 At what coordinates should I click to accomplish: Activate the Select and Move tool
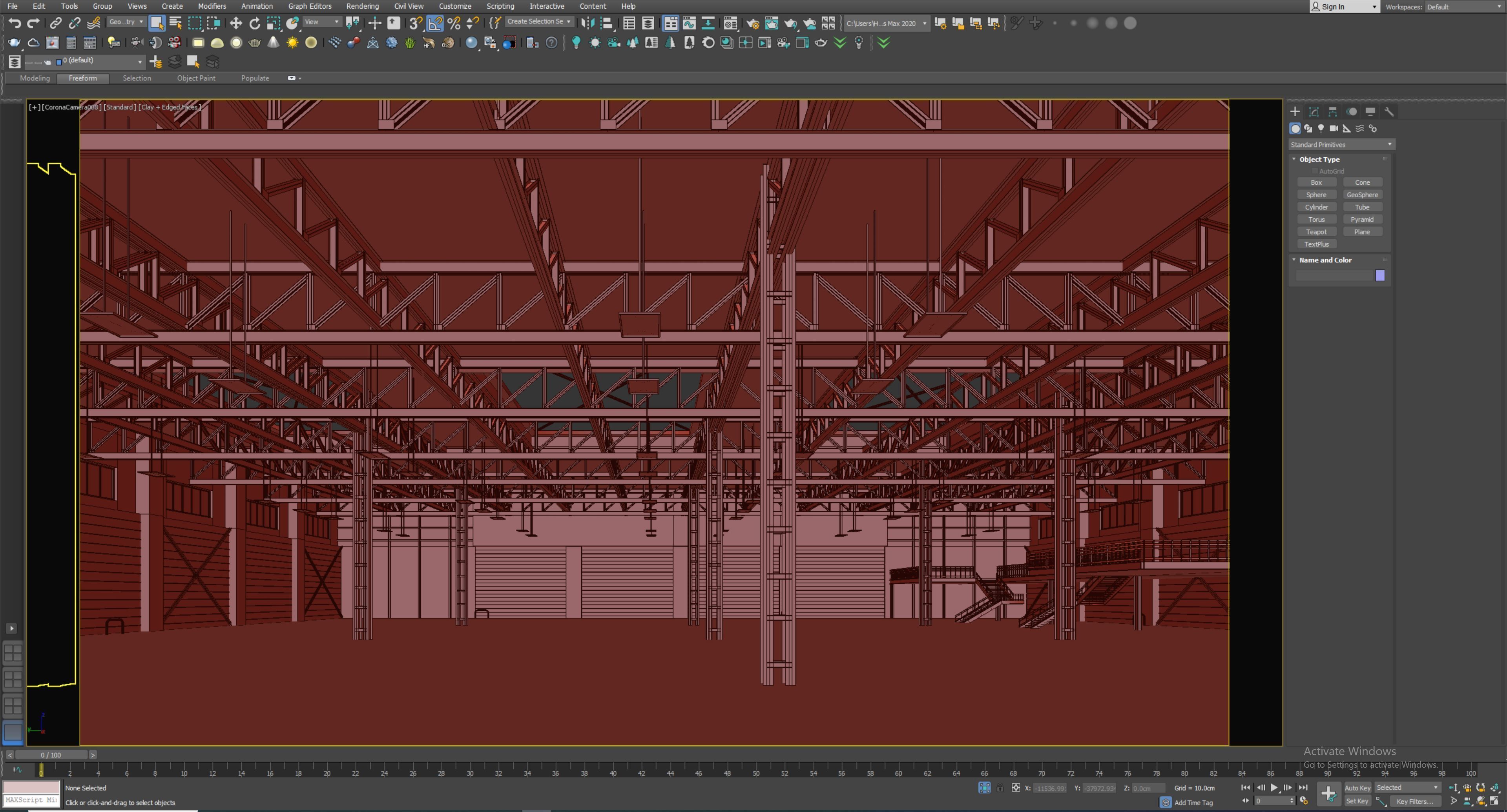pyautogui.click(x=236, y=24)
